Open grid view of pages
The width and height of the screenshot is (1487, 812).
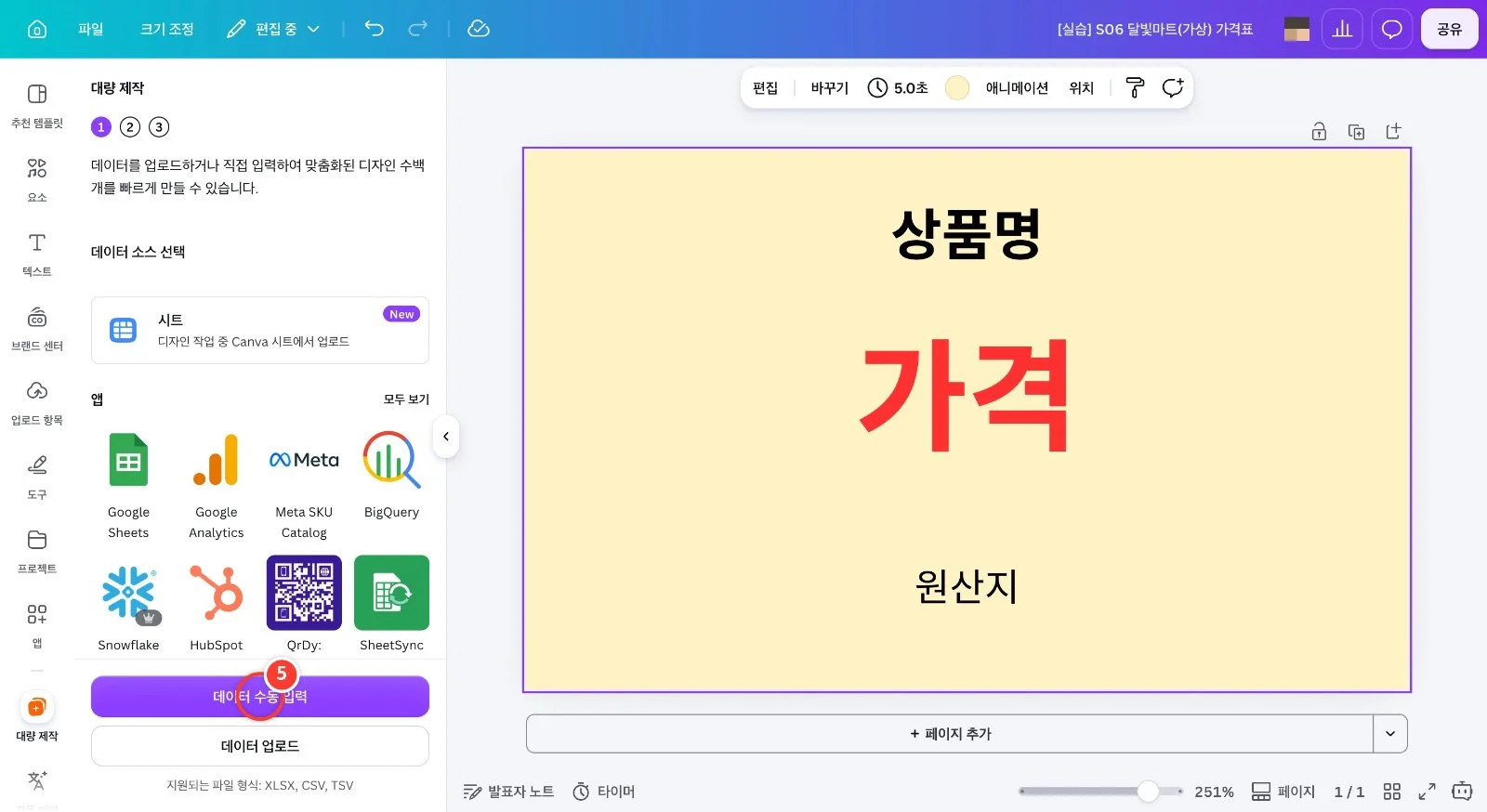(1391, 792)
